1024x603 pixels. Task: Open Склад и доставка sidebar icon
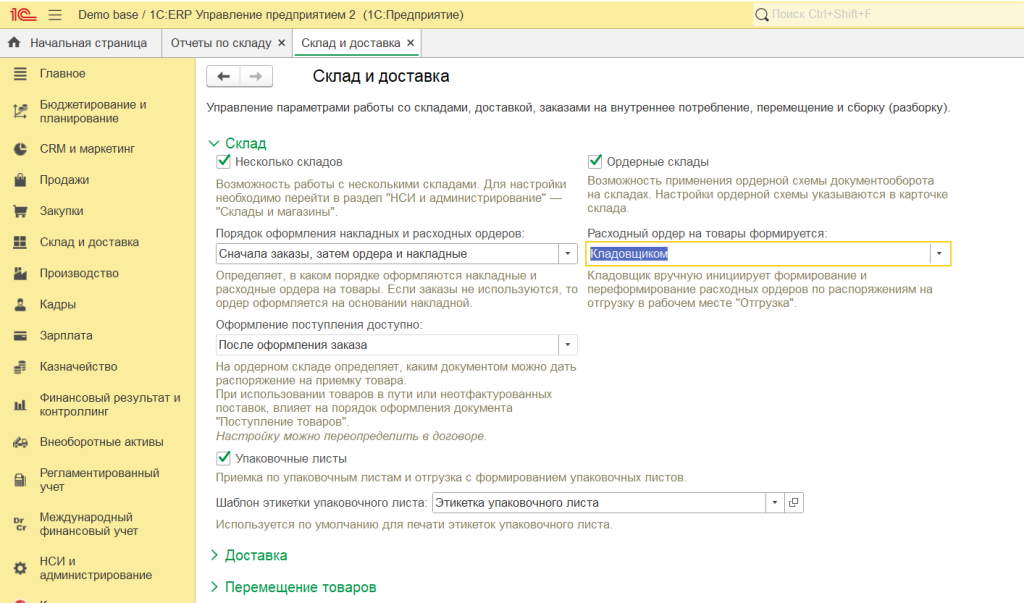click(x=20, y=242)
